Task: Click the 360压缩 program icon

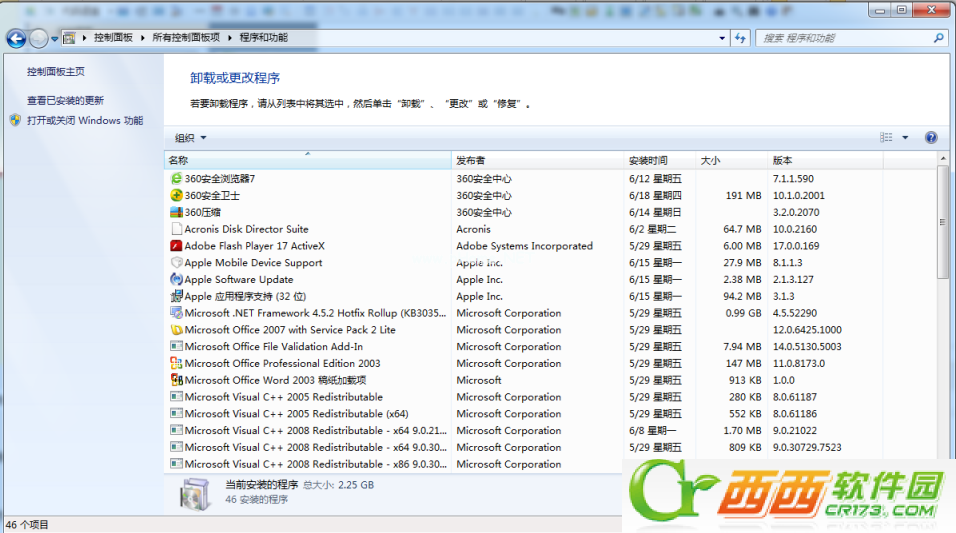Action: click(x=176, y=212)
